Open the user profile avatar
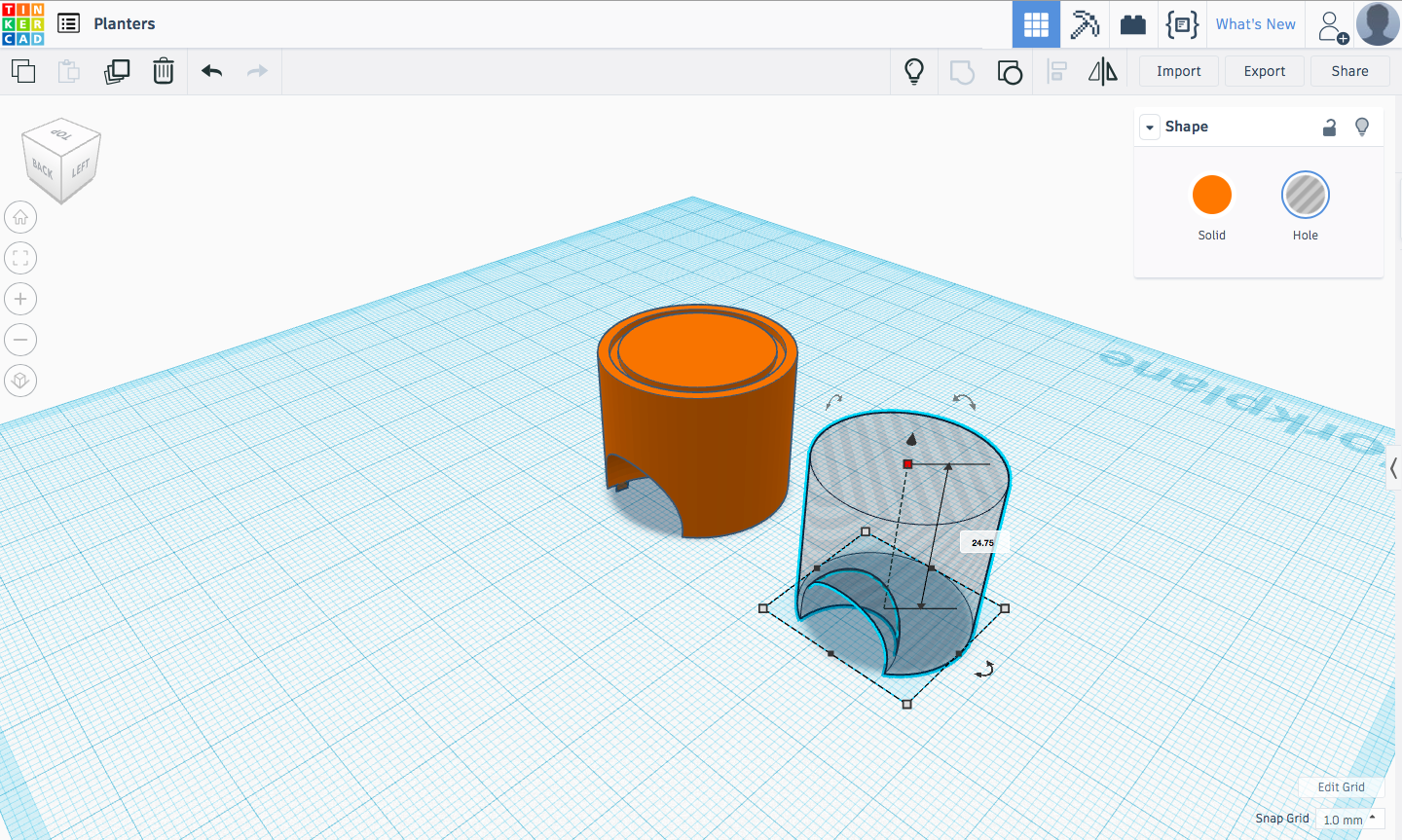1402x840 pixels. coord(1378,24)
